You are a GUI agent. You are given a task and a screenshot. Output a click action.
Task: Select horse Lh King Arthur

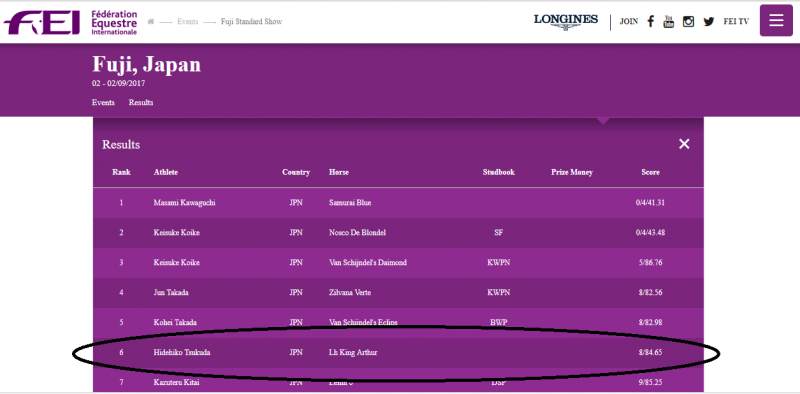pos(353,353)
